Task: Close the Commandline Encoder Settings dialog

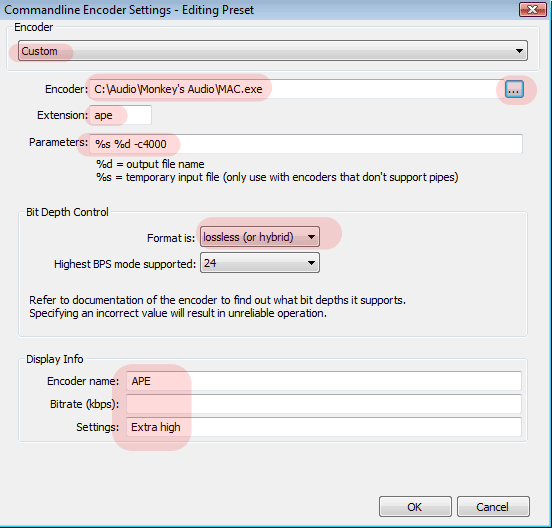Action: (533, 10)
